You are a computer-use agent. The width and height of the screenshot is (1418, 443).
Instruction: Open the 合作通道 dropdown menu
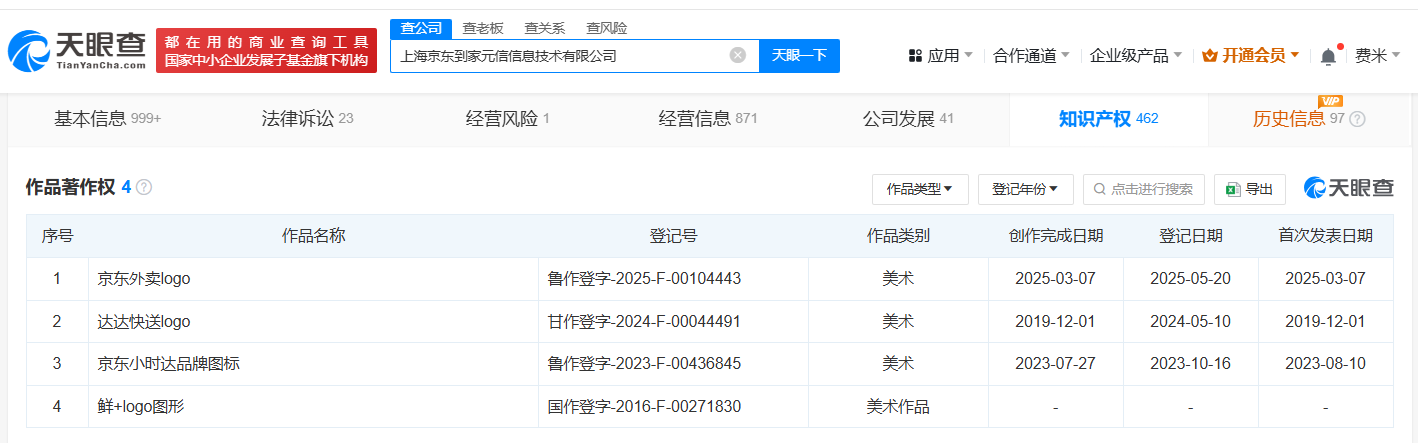pyautogui.click(x=1031, y=56)
